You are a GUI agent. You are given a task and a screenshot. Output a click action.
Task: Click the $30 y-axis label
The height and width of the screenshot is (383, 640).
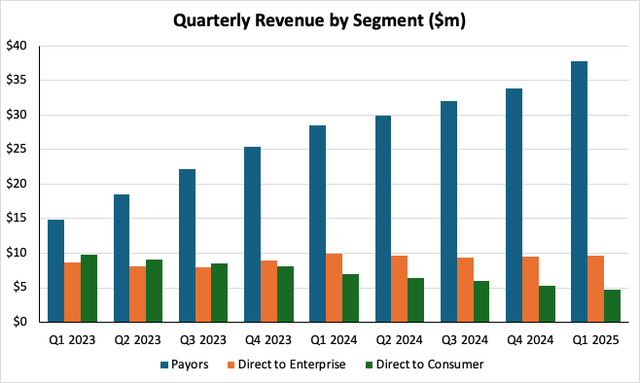pyautogui.click(x=16, y=115)
